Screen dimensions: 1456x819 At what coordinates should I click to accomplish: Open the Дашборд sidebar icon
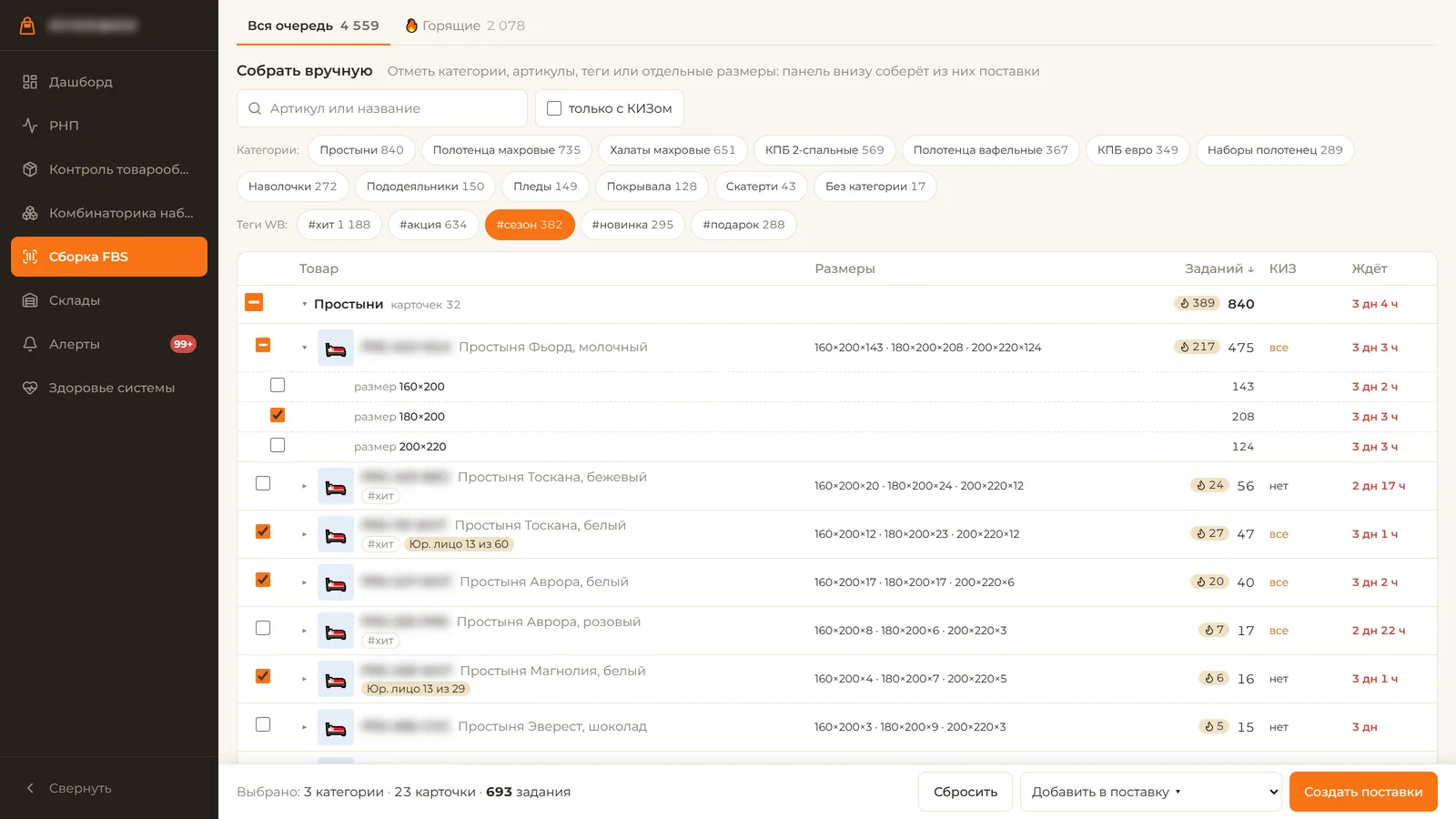click(30, 82)
